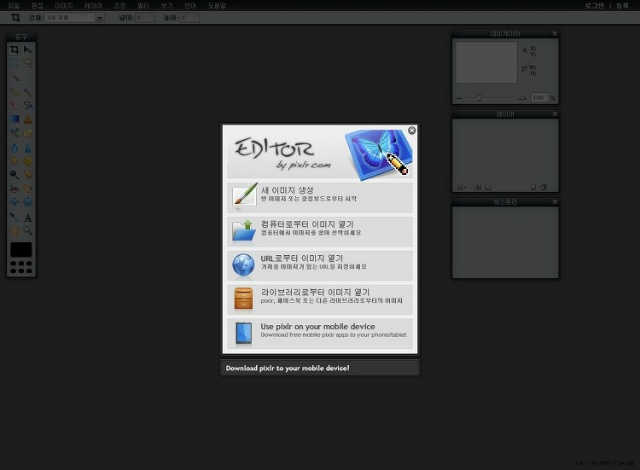Click the crop icon in options bar
This screenshot has height=470, width=640.
[x=15, y=18]
